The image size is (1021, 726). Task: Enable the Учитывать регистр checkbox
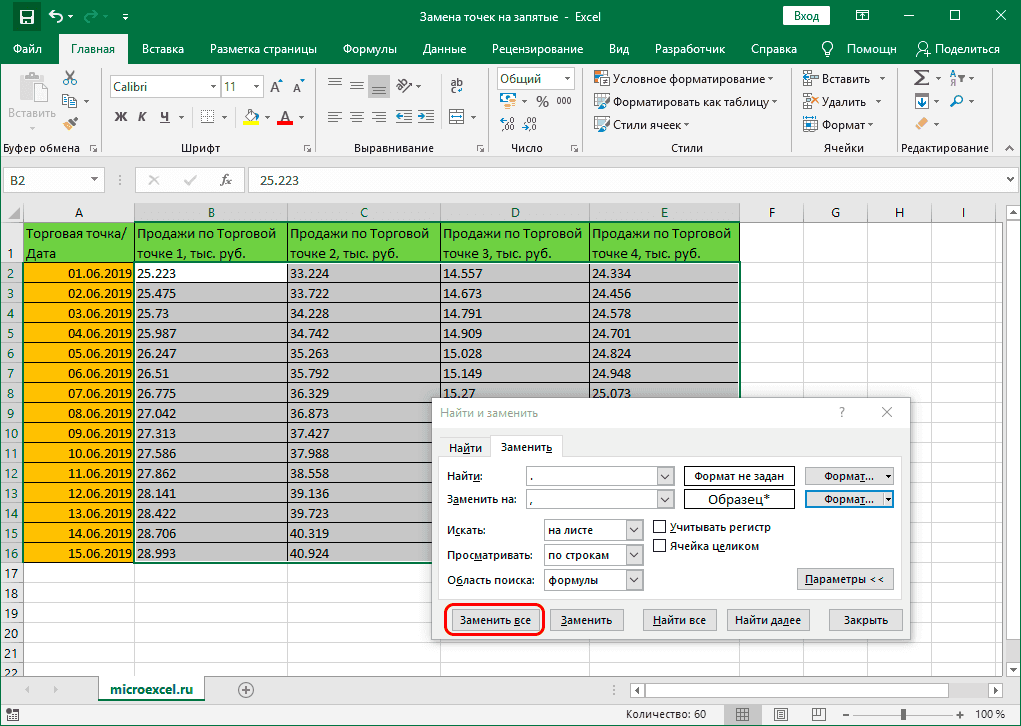pyautogui.click(x=658, y=526)
